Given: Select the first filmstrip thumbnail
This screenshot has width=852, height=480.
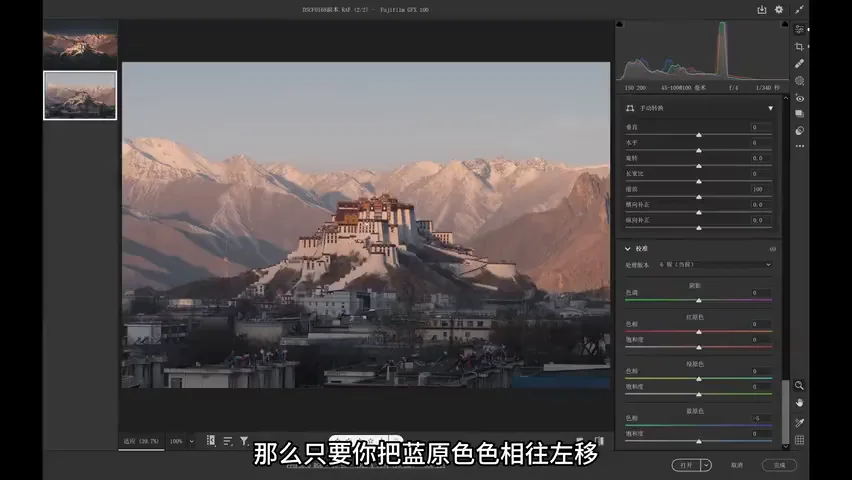Looking at the screenshot, I should [80, 45].
